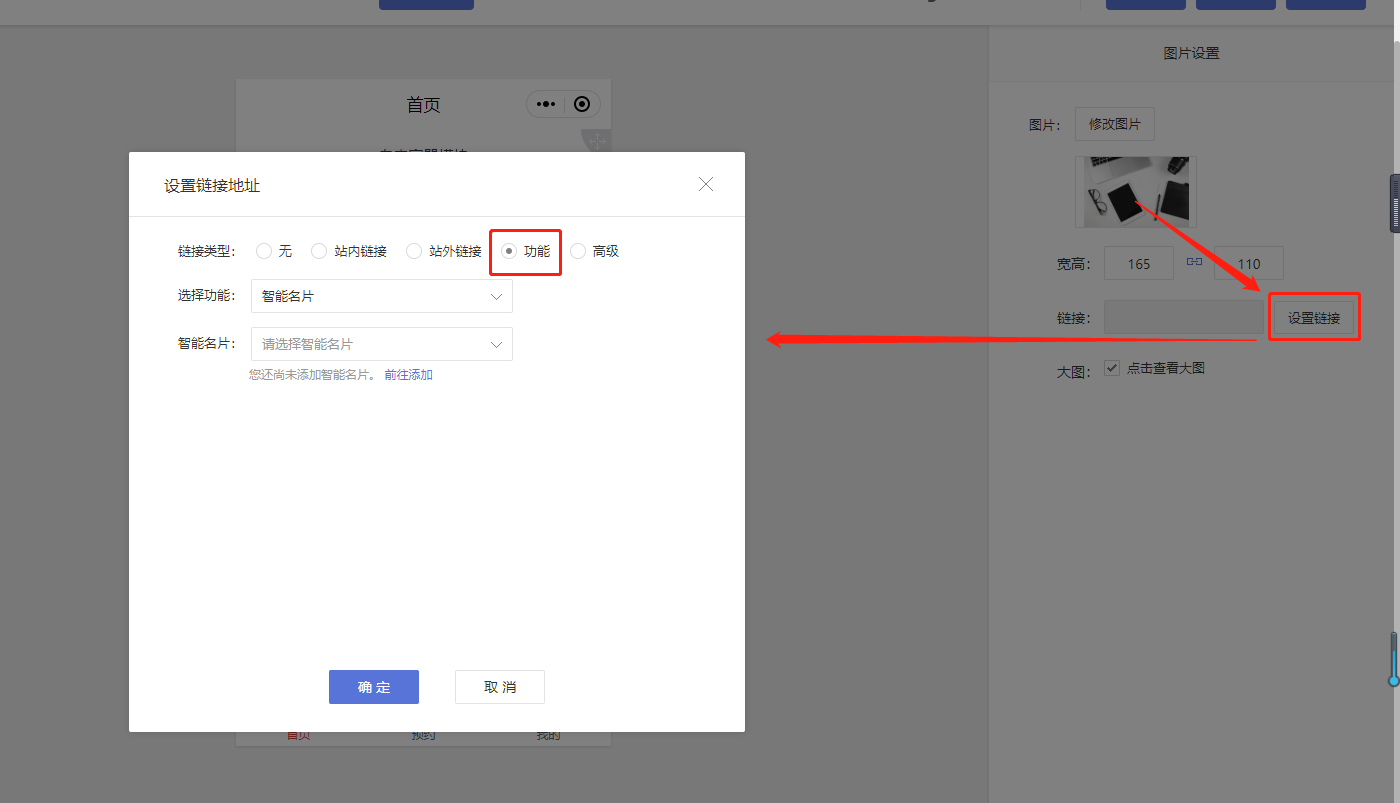The image size is (1400, 803).
Task: Click the width field showing 165
Action: coord(1139,264)
